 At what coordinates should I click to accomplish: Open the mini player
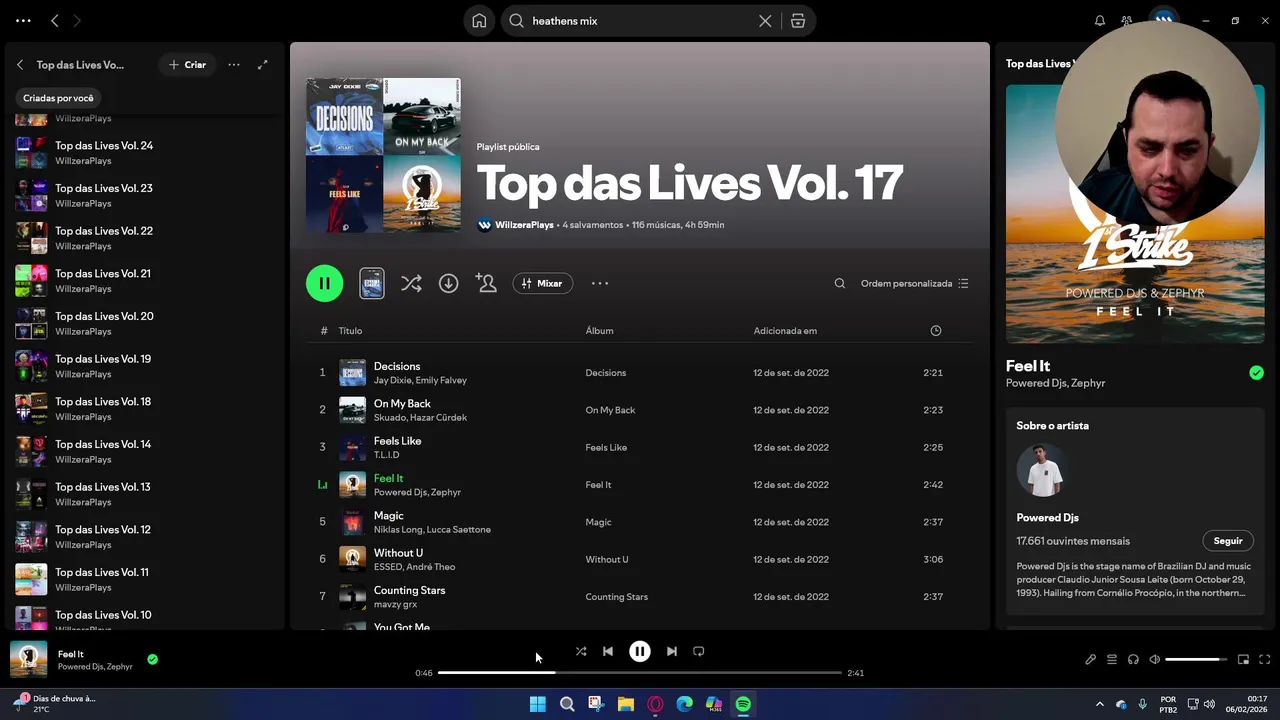1244,659
